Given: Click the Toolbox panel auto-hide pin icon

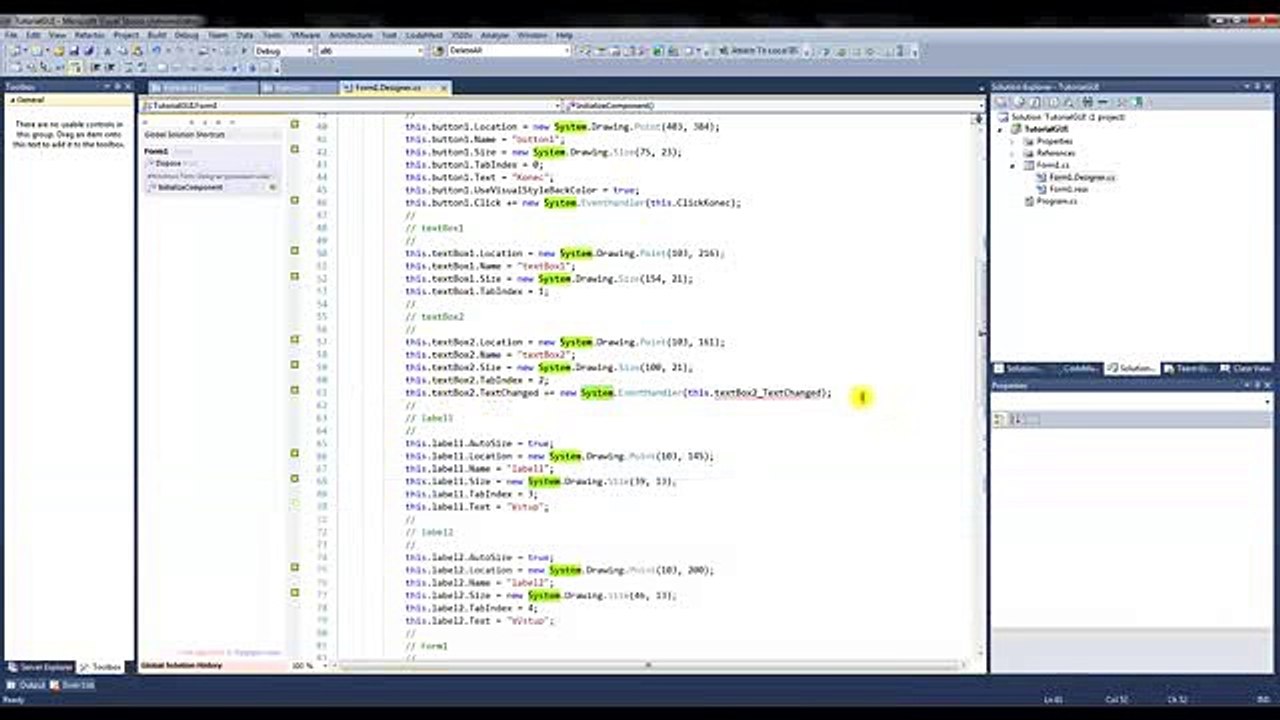Looking at the screenshot, I should click(x=117, y=86).
